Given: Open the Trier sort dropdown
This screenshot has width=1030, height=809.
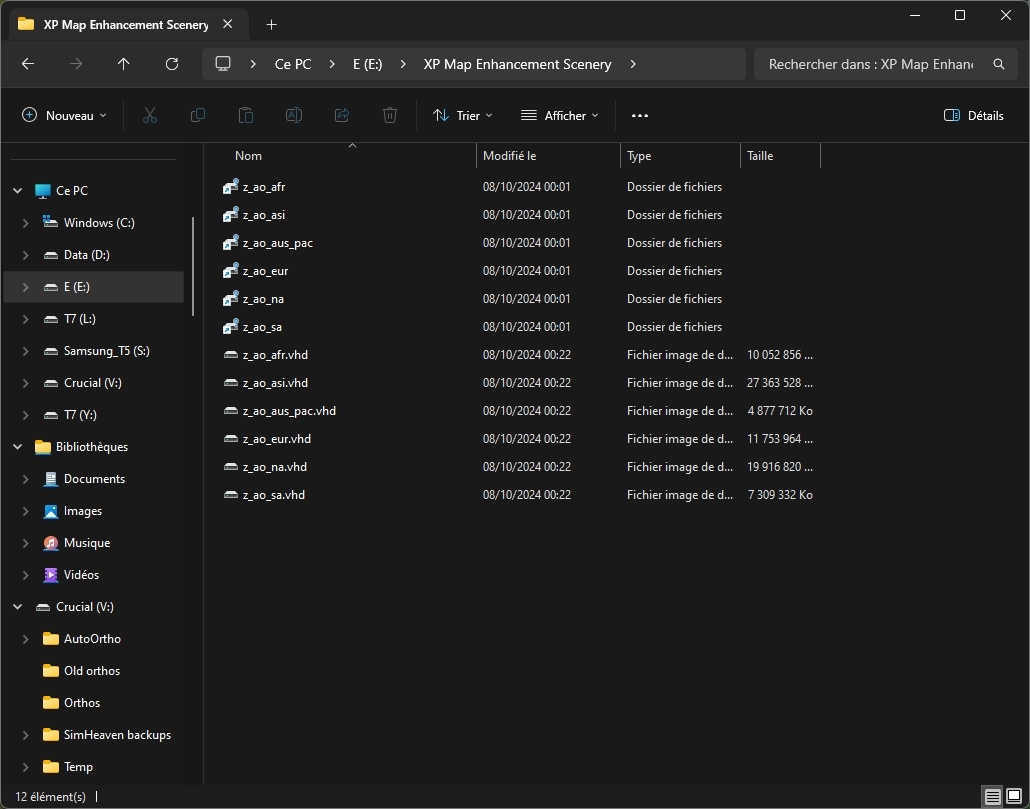Looking at the screenshot, I should point(462,116).
